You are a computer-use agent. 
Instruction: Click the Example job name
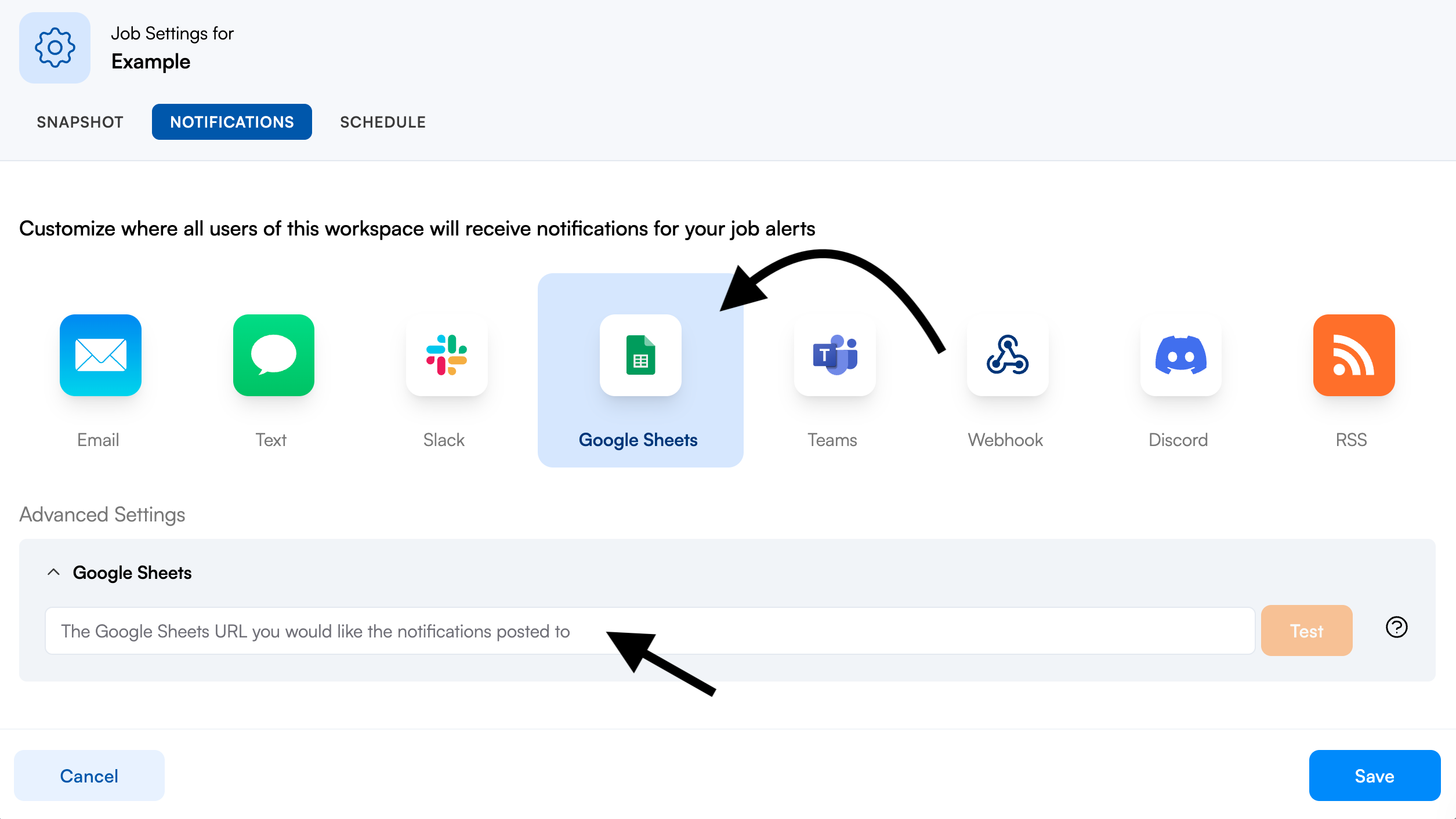click(x=151, y=61)
